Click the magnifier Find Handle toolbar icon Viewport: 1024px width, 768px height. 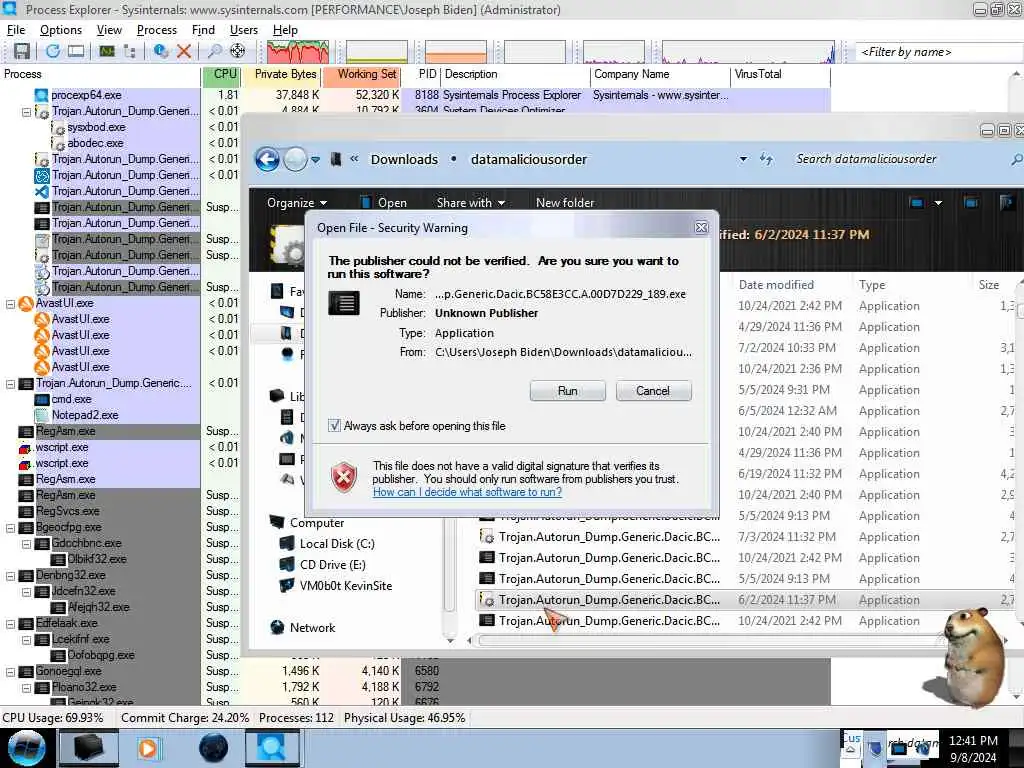(214, 52)
